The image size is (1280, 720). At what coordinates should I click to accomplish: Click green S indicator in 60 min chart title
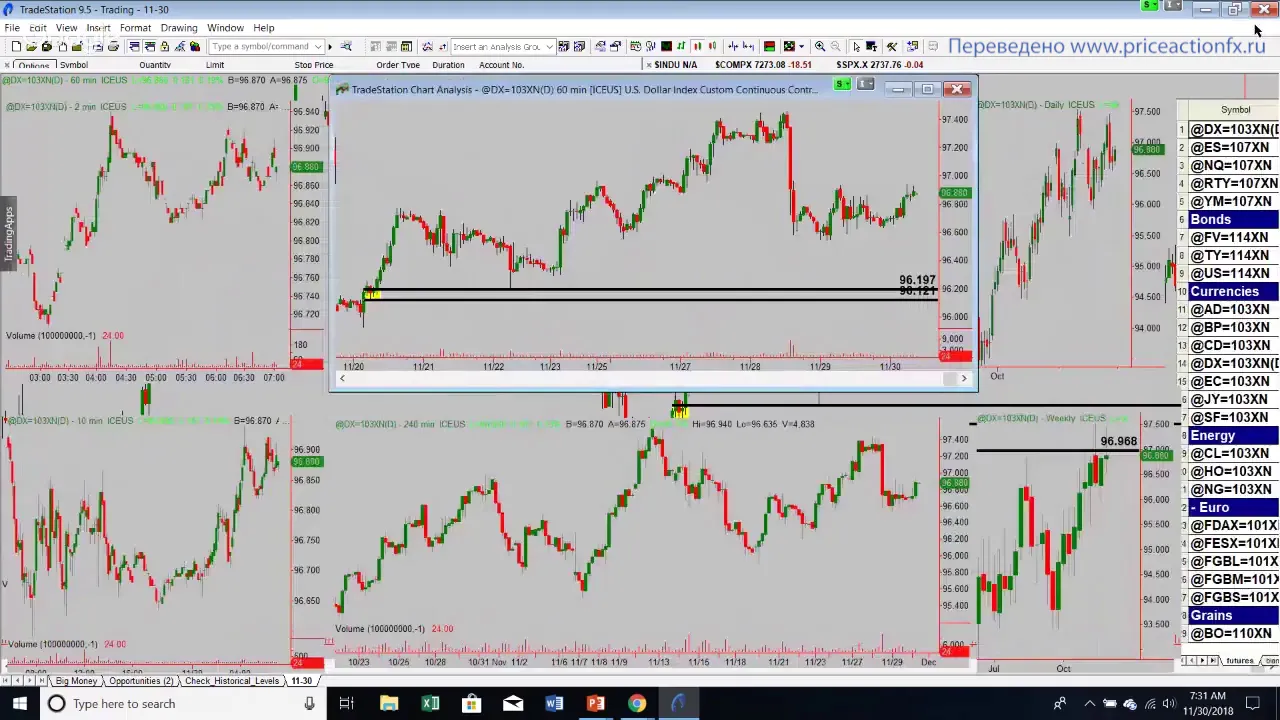842,85
